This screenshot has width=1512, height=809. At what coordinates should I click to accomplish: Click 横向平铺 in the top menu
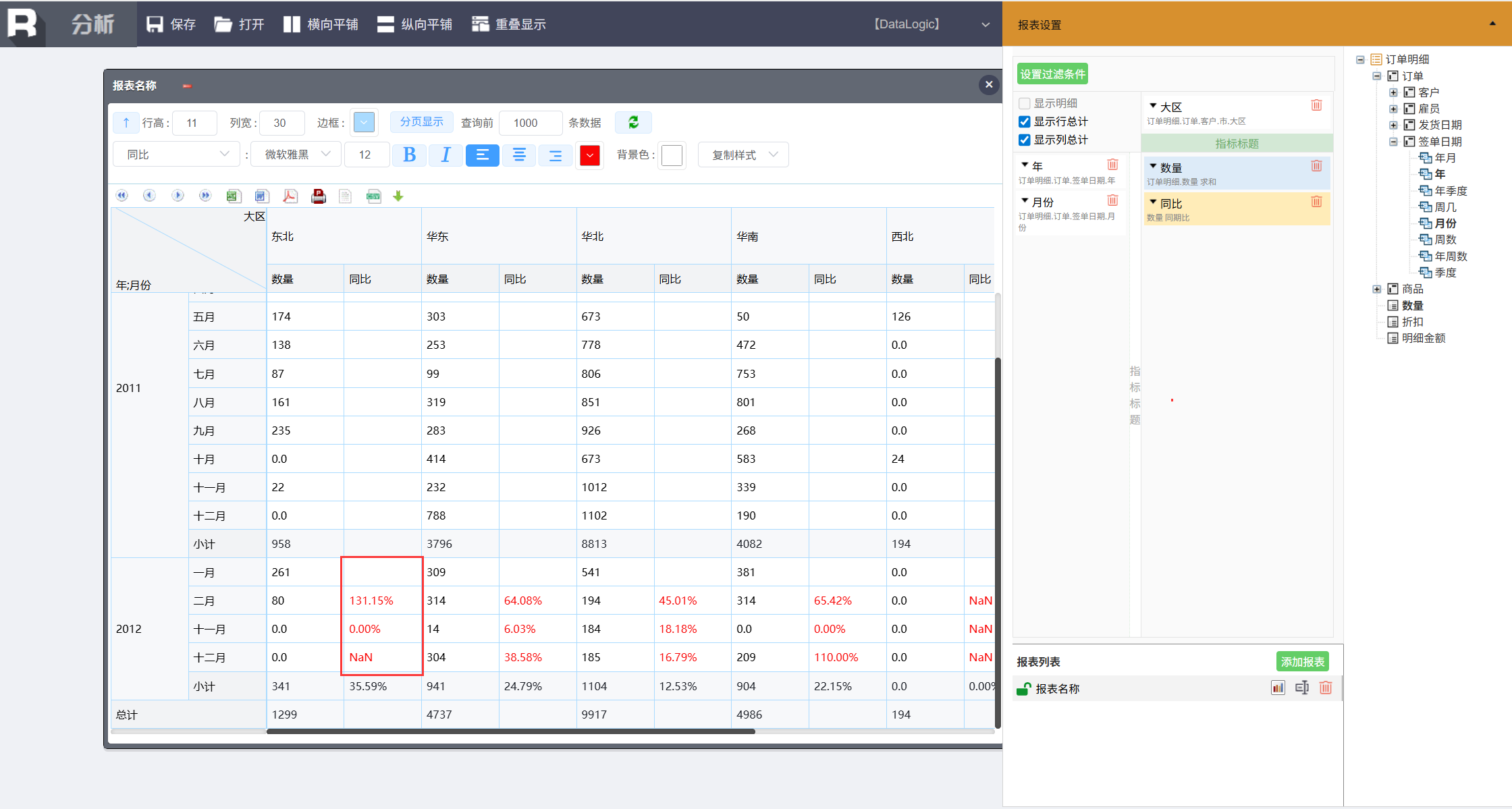(x=321, y=24)
